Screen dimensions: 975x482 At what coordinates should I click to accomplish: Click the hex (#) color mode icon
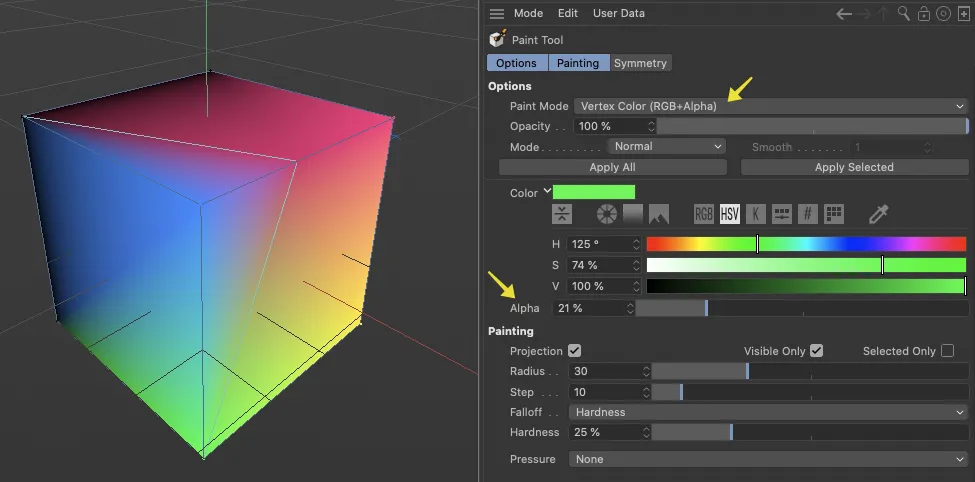coord(808,214)
